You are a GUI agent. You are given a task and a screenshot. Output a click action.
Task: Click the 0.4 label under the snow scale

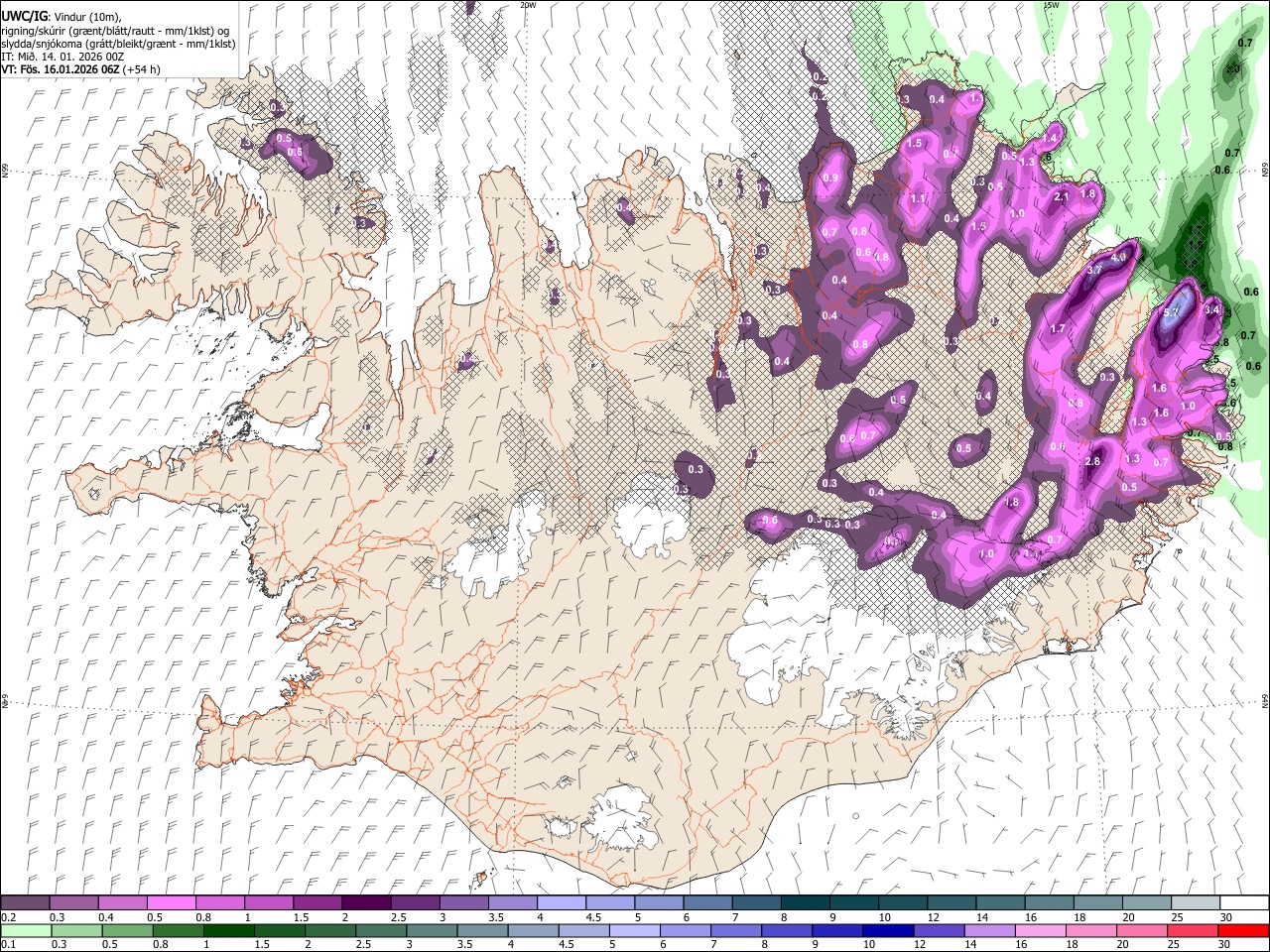(105, 917)
